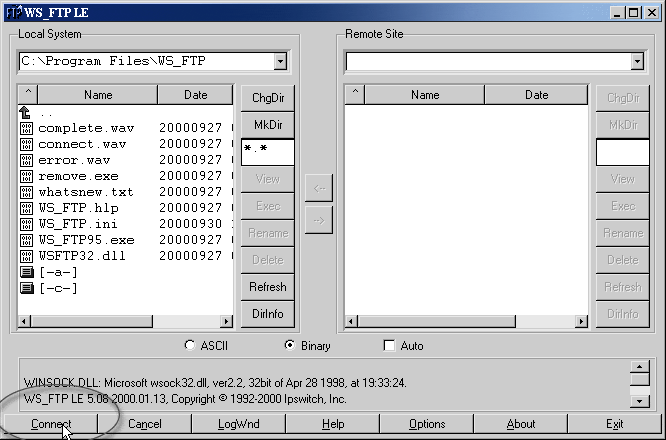The image size is (666, 440).
Task: Click the file icon beside WS_FTP.hlp
Action: click(26, 208)
